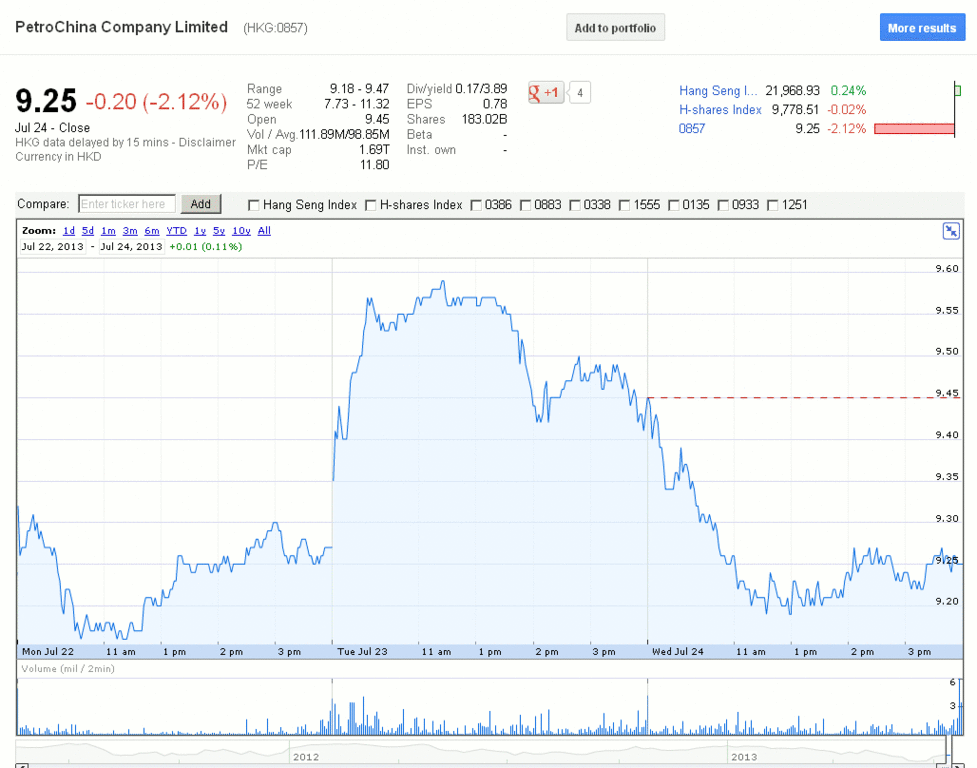
Task: Focus the Enter ticker here field
Action: pos(126,204)
